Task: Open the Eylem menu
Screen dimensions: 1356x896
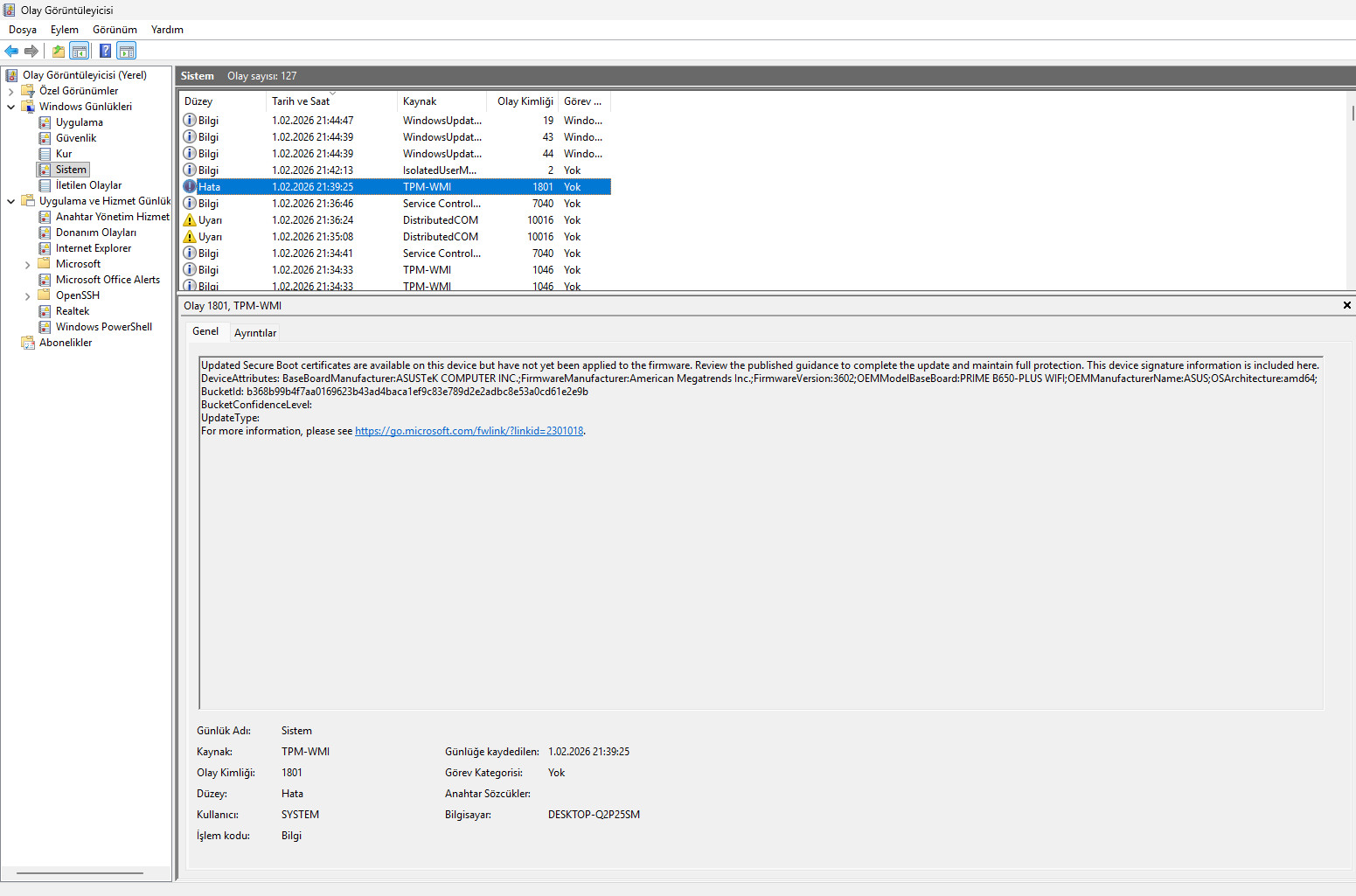Action: pyautogui.click(x=65, y=30)
